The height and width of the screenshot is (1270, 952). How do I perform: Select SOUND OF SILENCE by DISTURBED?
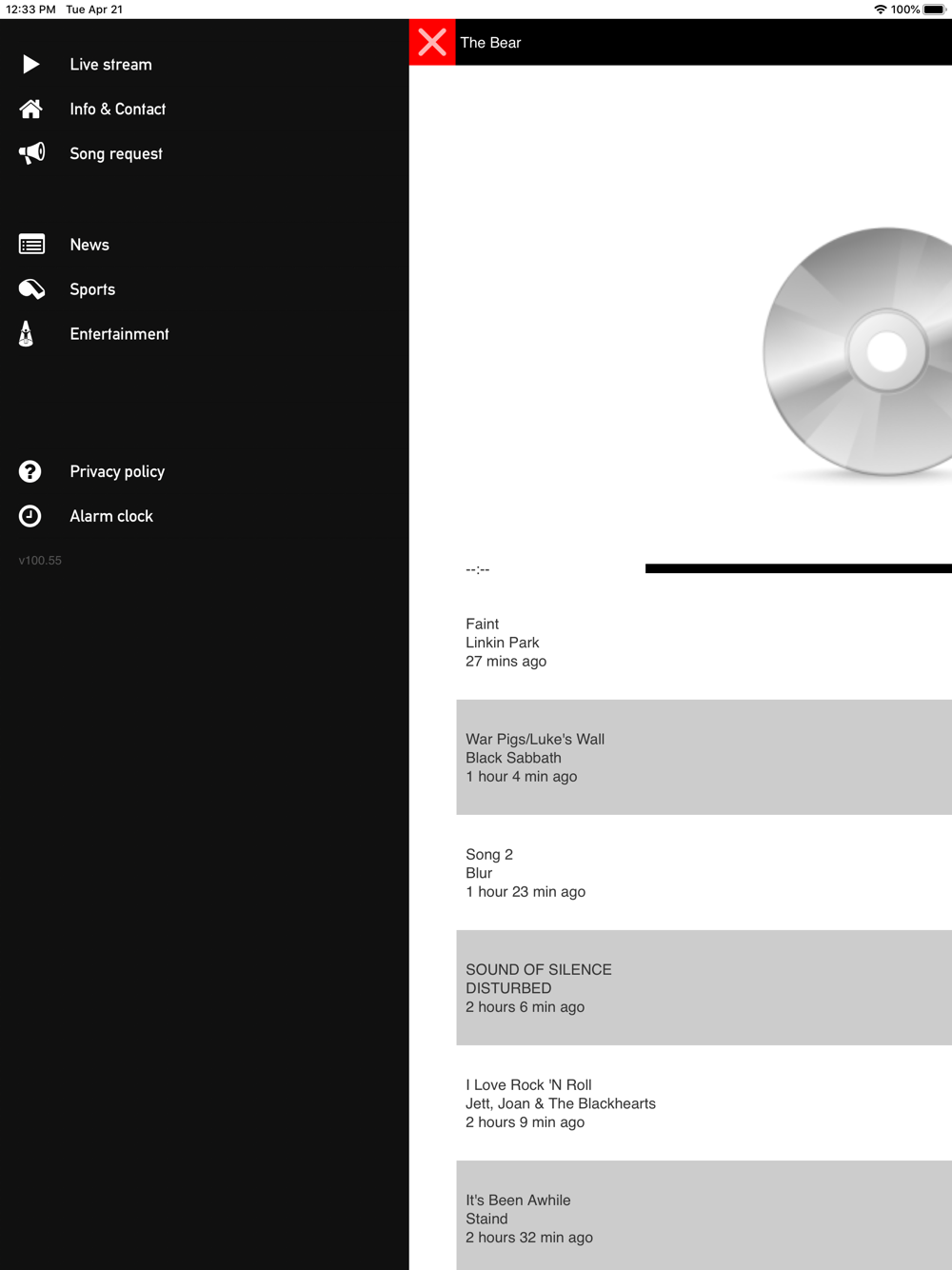point(704,987)
